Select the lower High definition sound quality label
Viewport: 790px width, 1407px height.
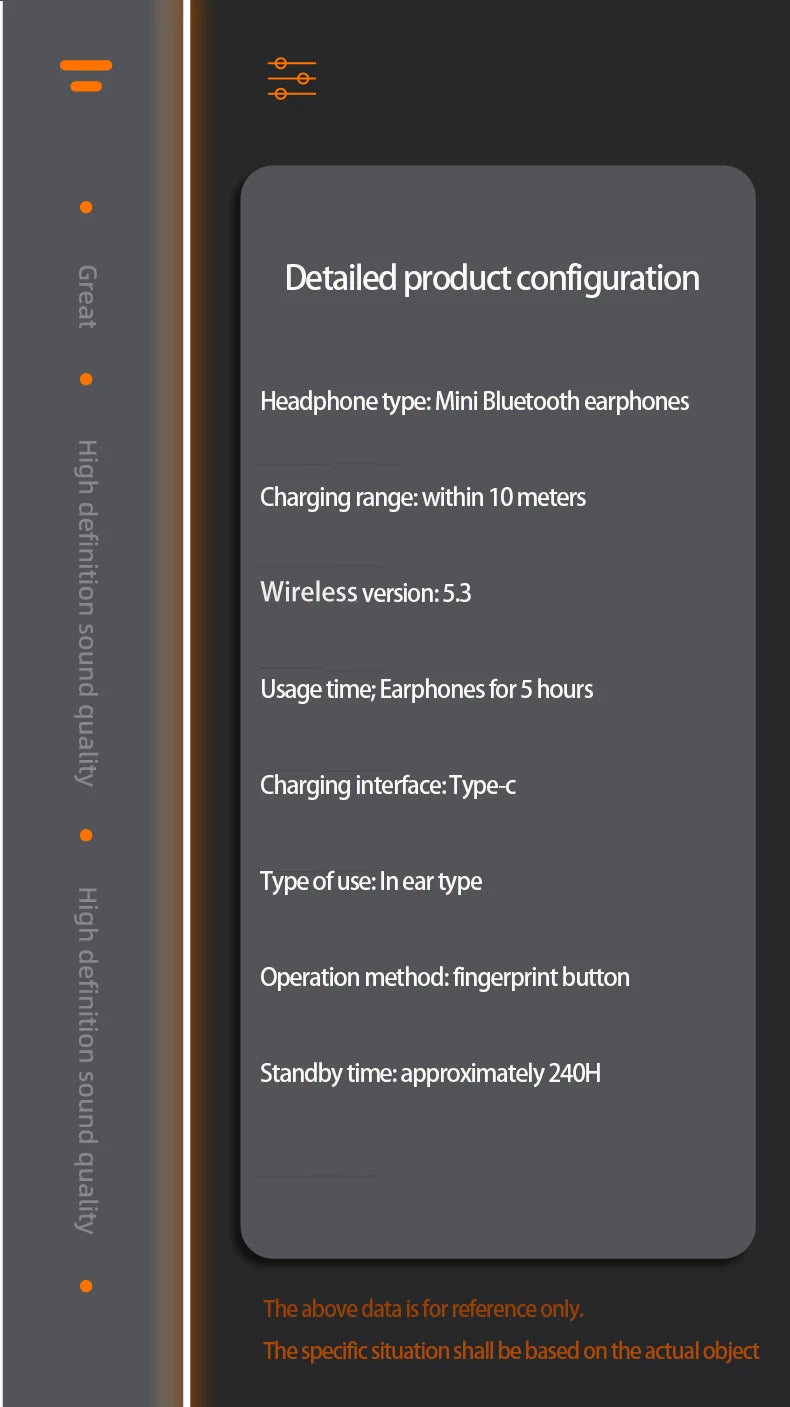coord(87,1060)
